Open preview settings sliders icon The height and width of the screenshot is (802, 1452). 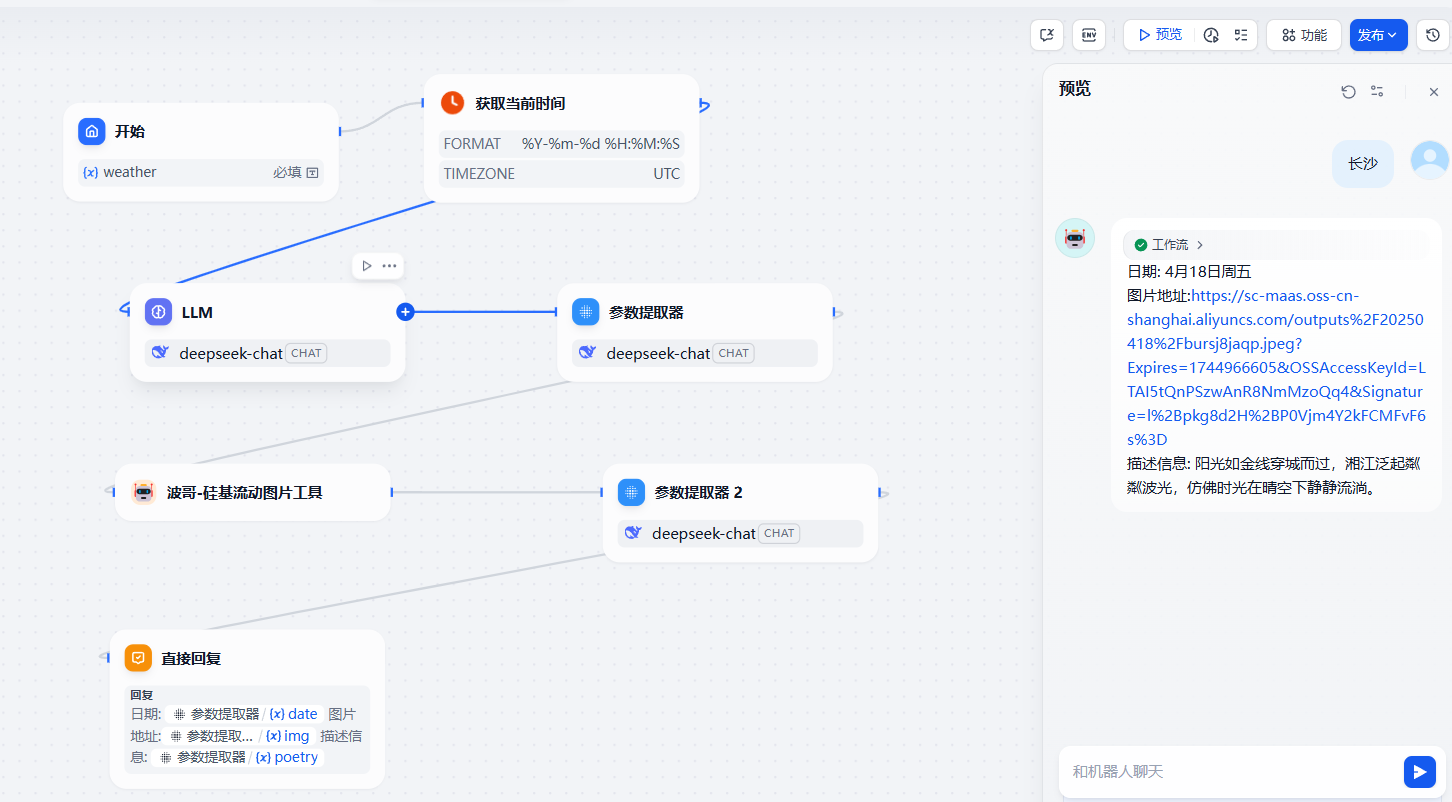[1377, 92]
